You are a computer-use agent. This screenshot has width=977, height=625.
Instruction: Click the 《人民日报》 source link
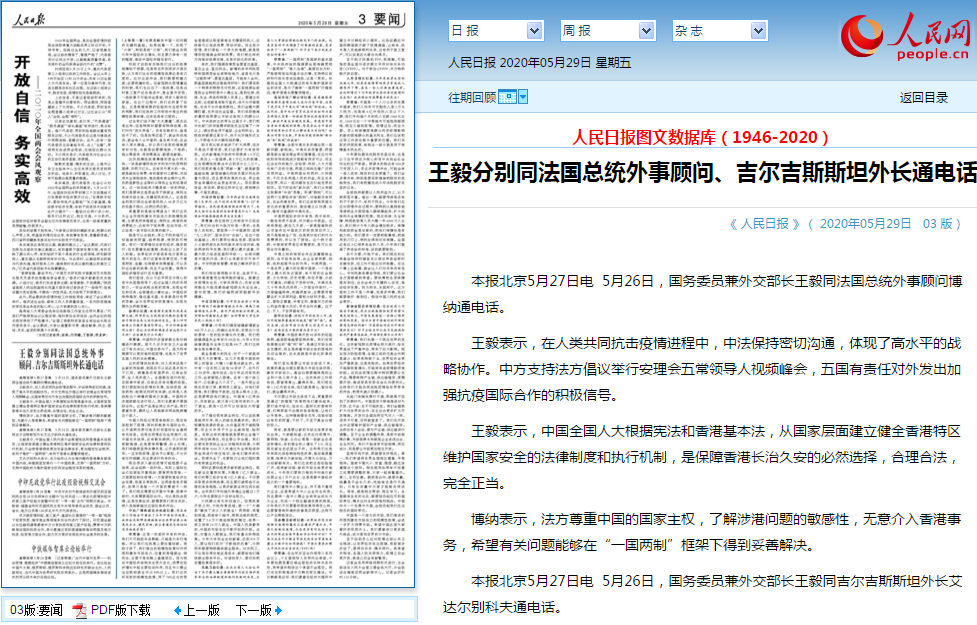765,224
